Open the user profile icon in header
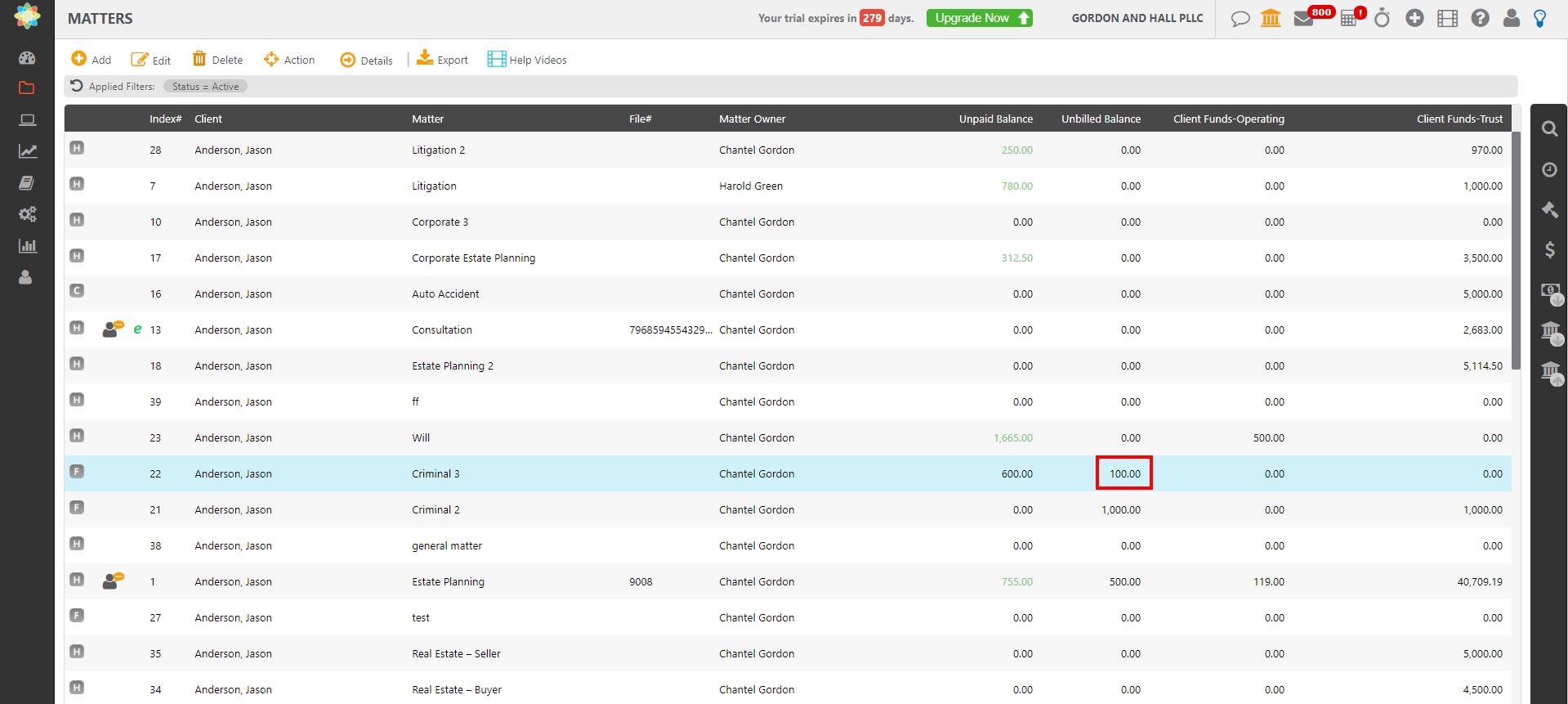1568x704 pixels. point(1512,18)
